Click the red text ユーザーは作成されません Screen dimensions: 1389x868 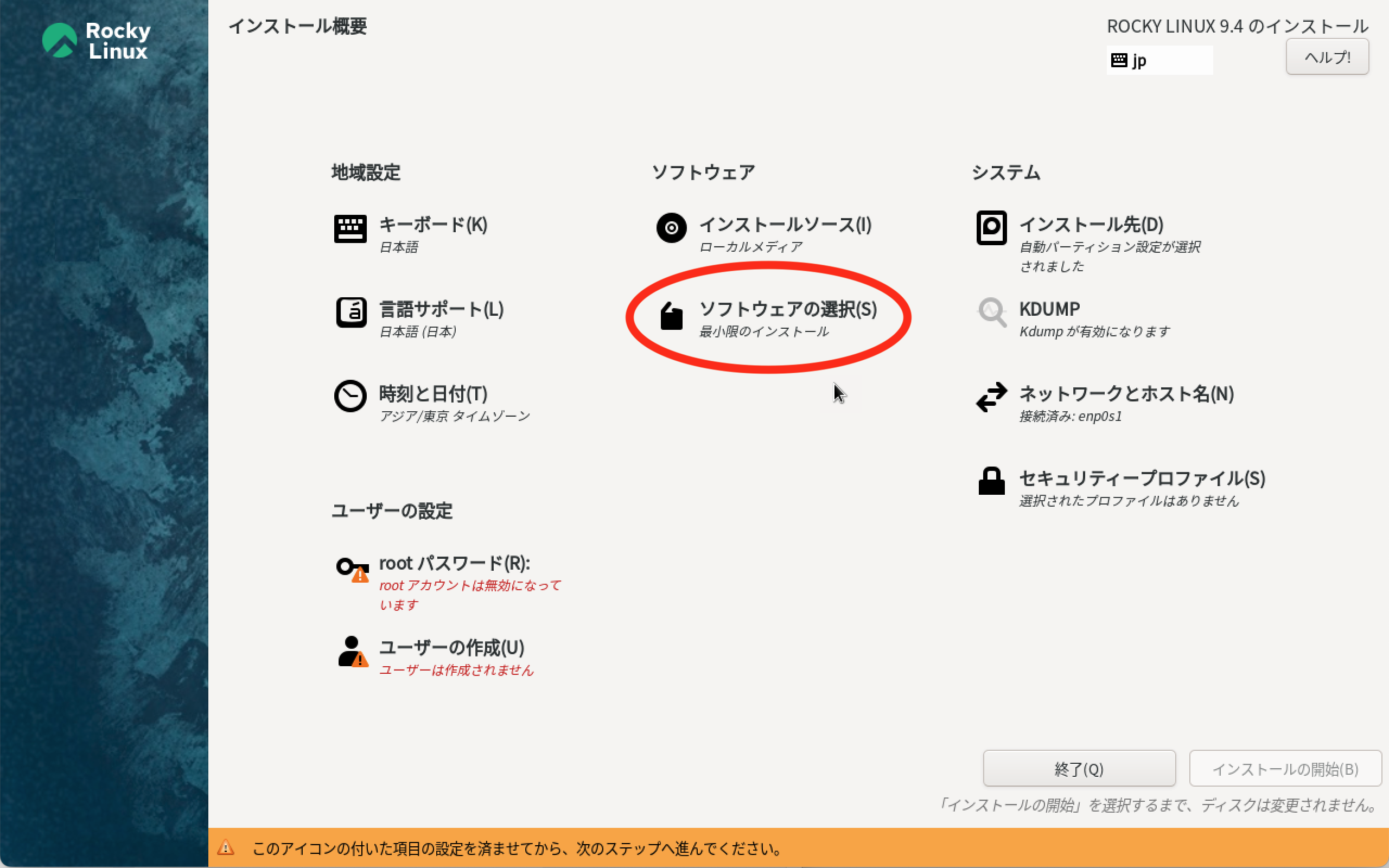click(x=456, y=670)
